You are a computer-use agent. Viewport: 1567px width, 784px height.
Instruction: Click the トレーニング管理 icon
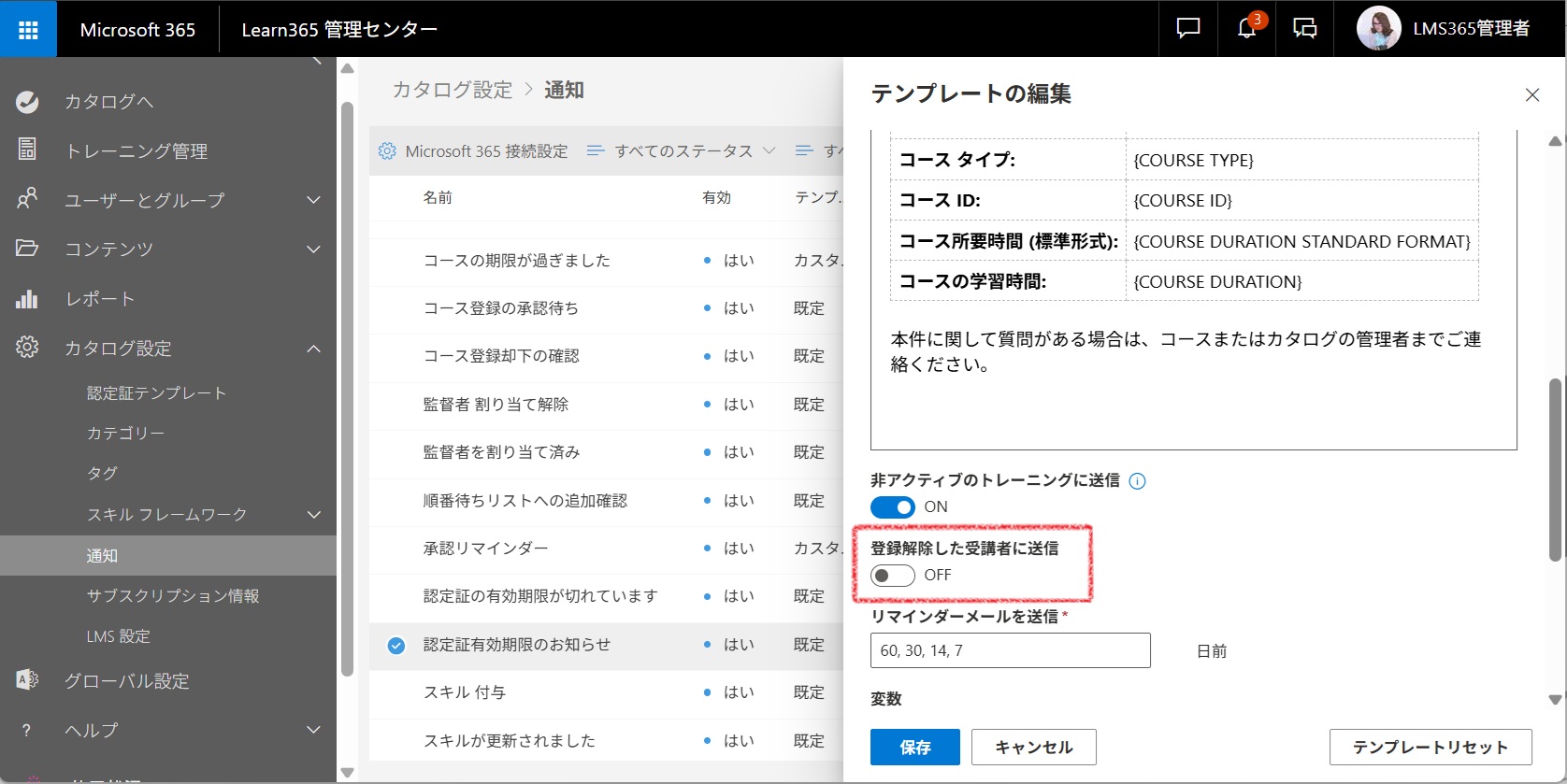[x=27, y=150]
